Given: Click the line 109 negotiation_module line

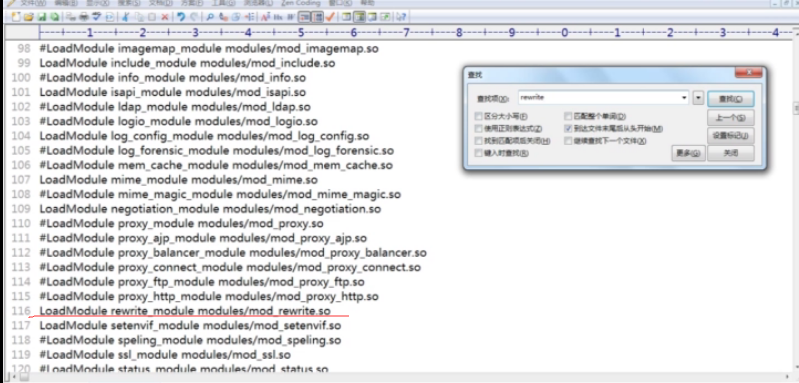Looking at the screenshot, I should 210,209.
